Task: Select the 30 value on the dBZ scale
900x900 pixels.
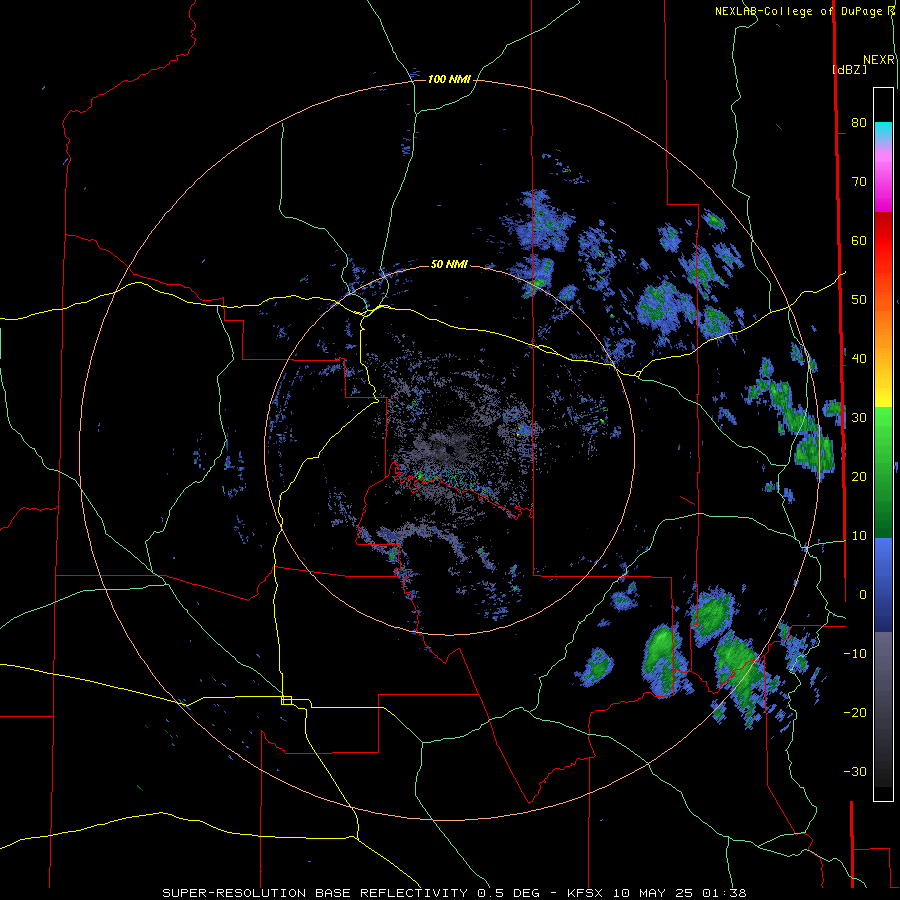Action: pyautogui.click(x=859, y=417)
